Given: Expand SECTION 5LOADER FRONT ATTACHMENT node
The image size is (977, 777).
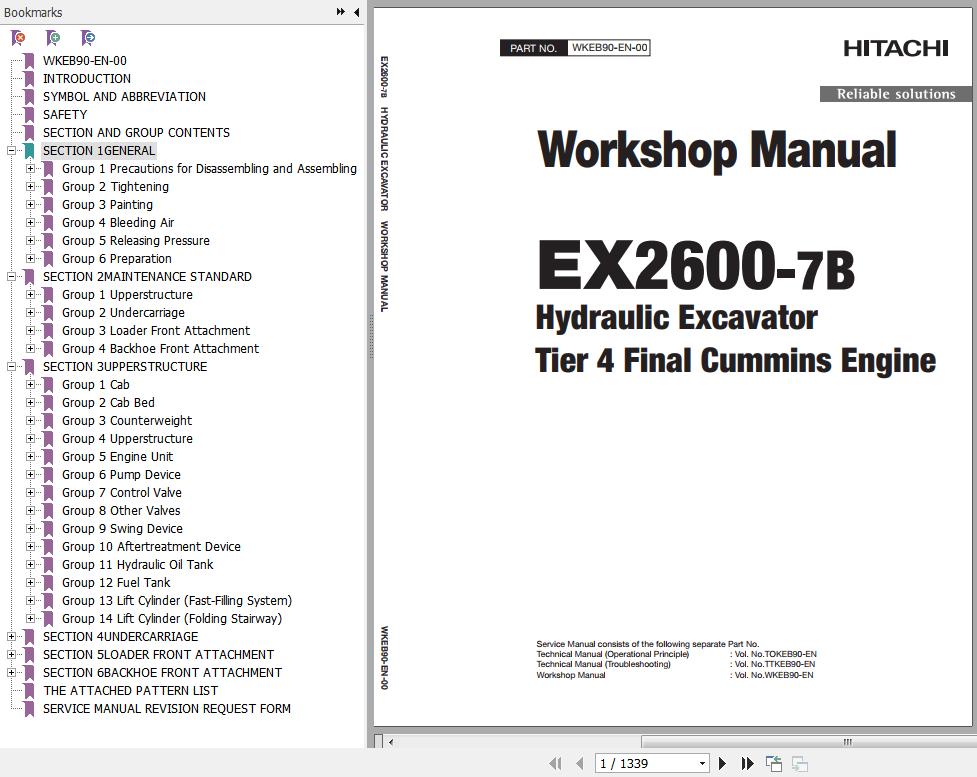Looking at the screenshot, I should (x=11, y=655).
